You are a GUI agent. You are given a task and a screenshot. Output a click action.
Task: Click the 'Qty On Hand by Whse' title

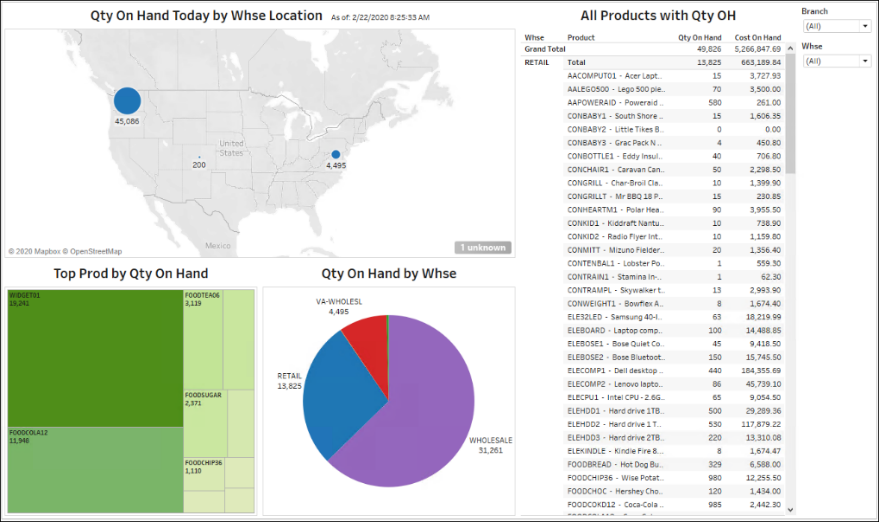tap(388, 274)
